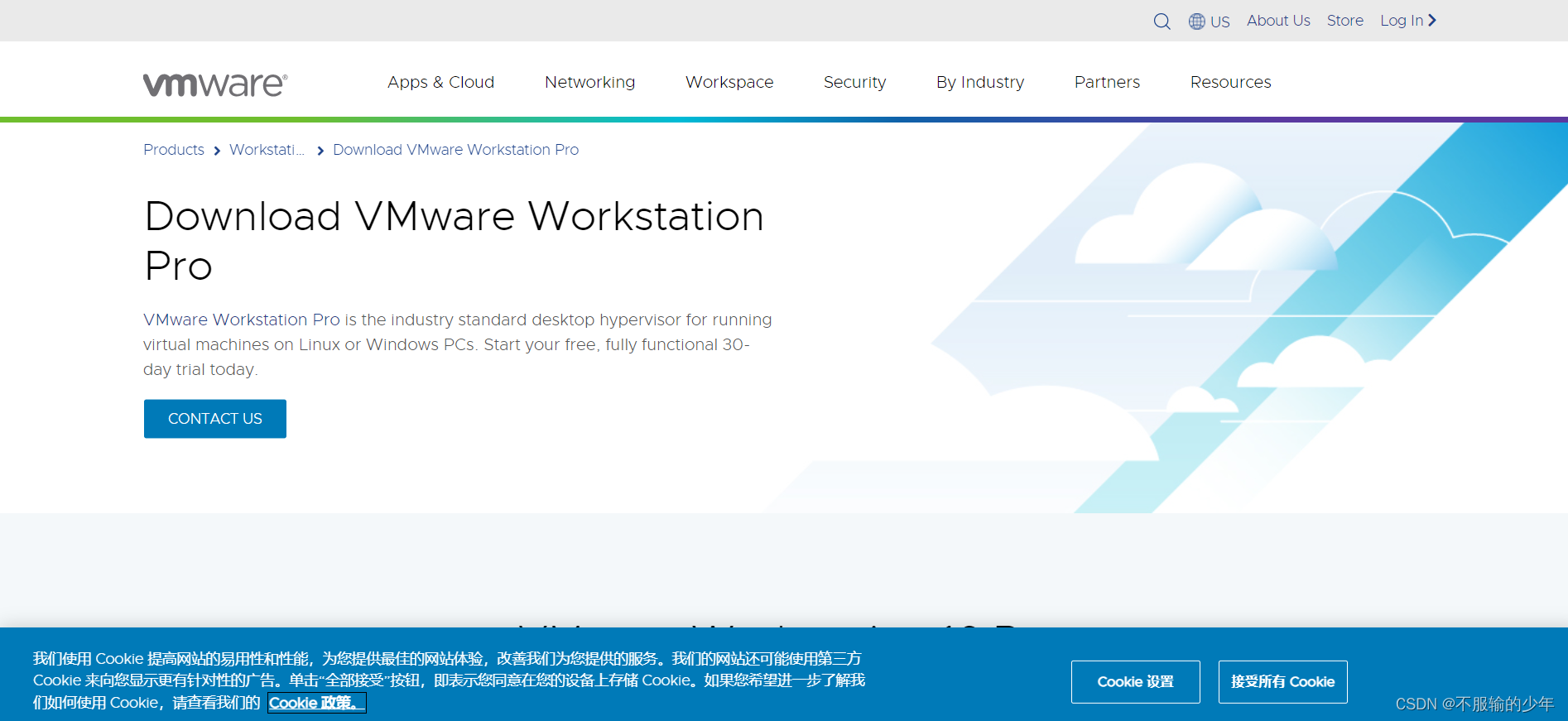The width and height of the screenshot is (1568, 721).
Task: Open the Resources menu
Action: 1230,82
